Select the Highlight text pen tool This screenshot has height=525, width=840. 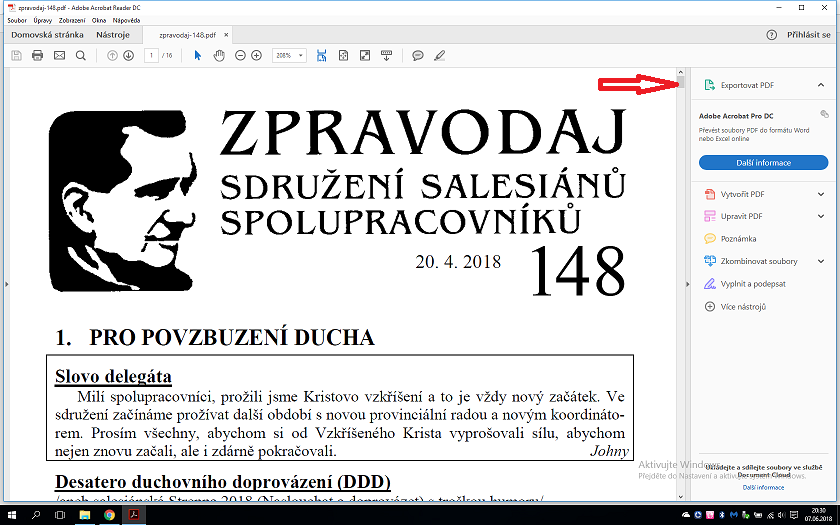tap(439, 55)
